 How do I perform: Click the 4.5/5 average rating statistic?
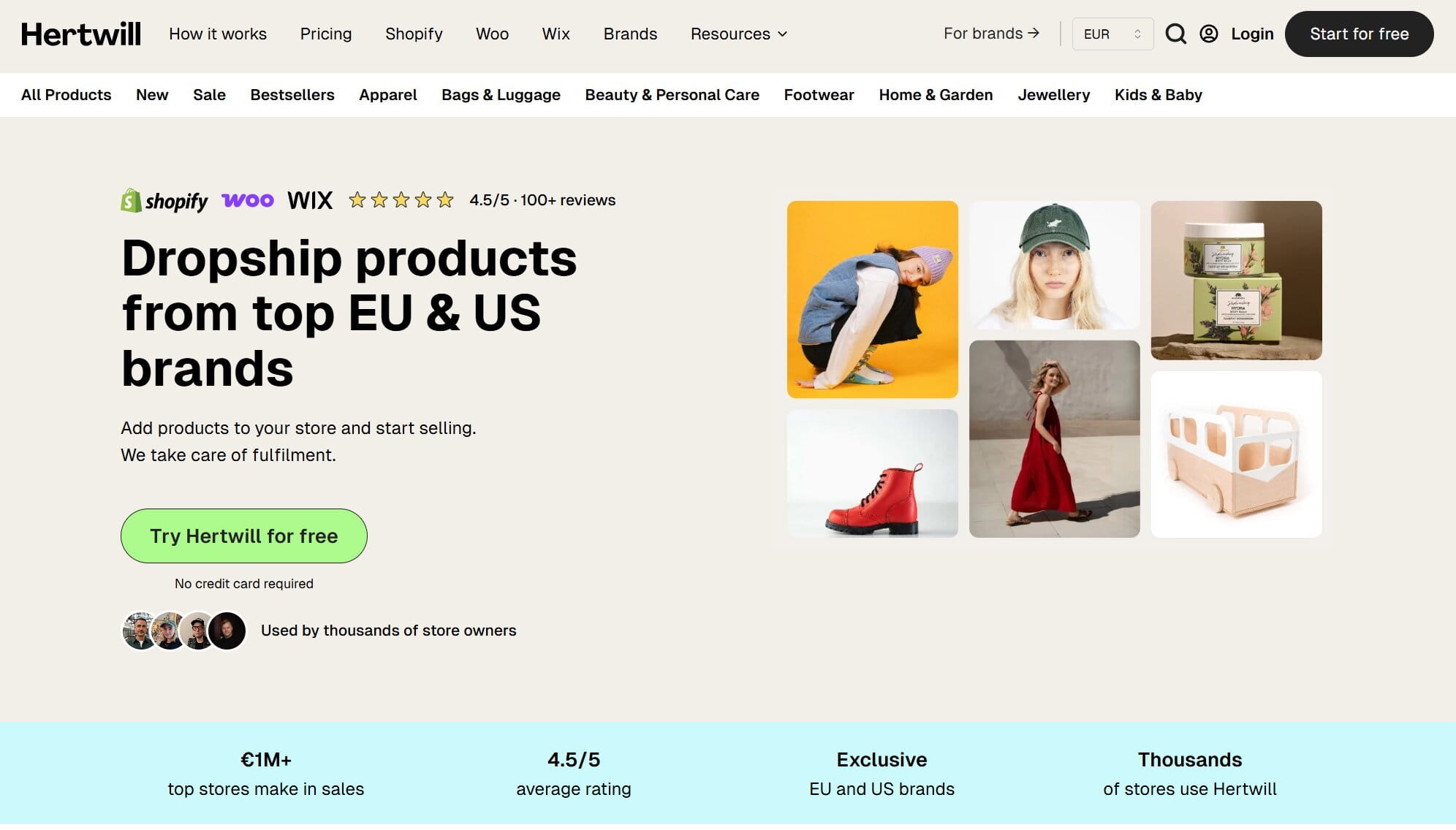(x=574, y=774)
